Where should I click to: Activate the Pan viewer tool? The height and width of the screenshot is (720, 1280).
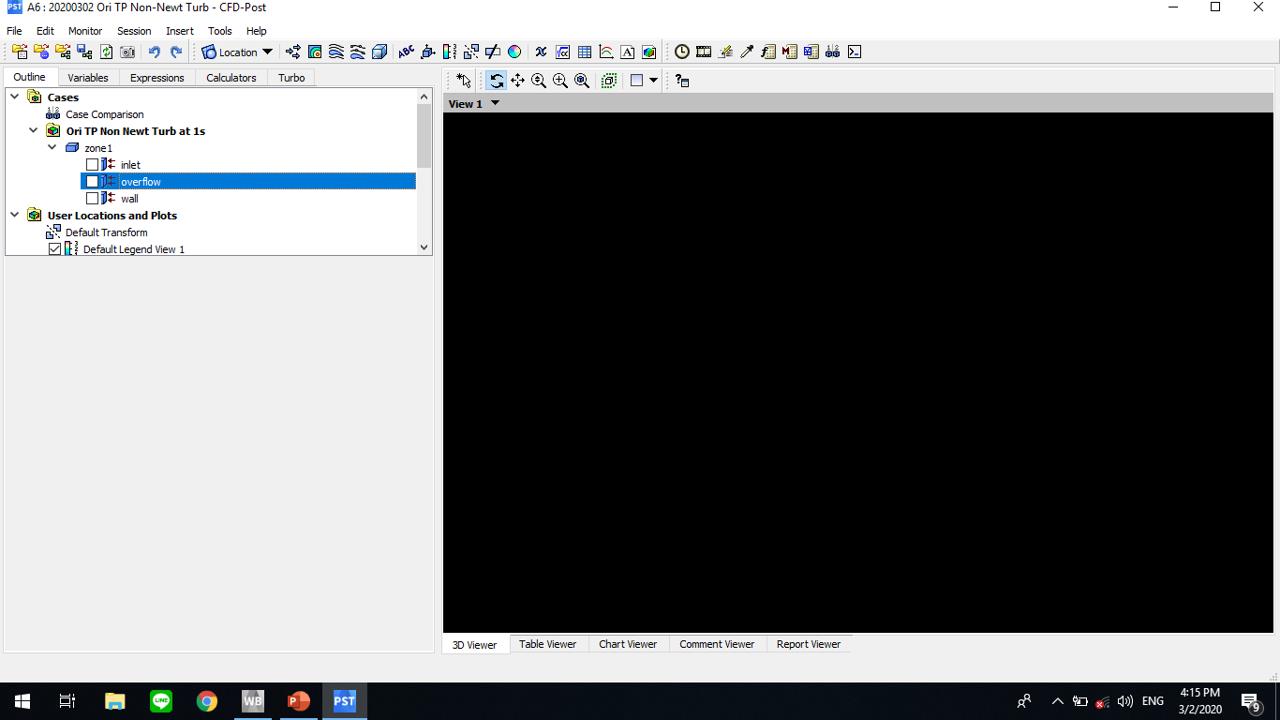pyautogui.click(x=517, y=81)
